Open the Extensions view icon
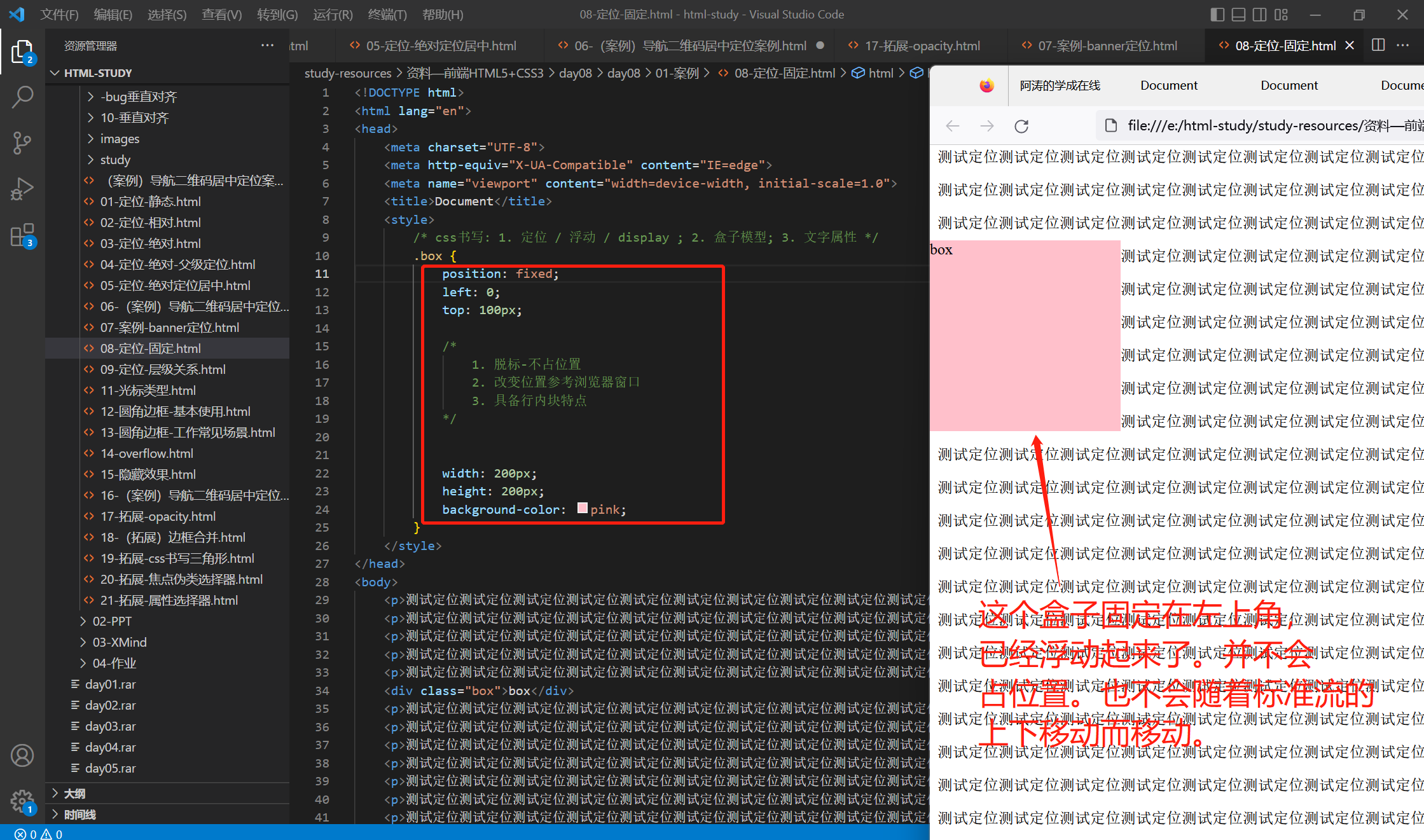Viewport: 1424px width, 840px height. point(22,235)
